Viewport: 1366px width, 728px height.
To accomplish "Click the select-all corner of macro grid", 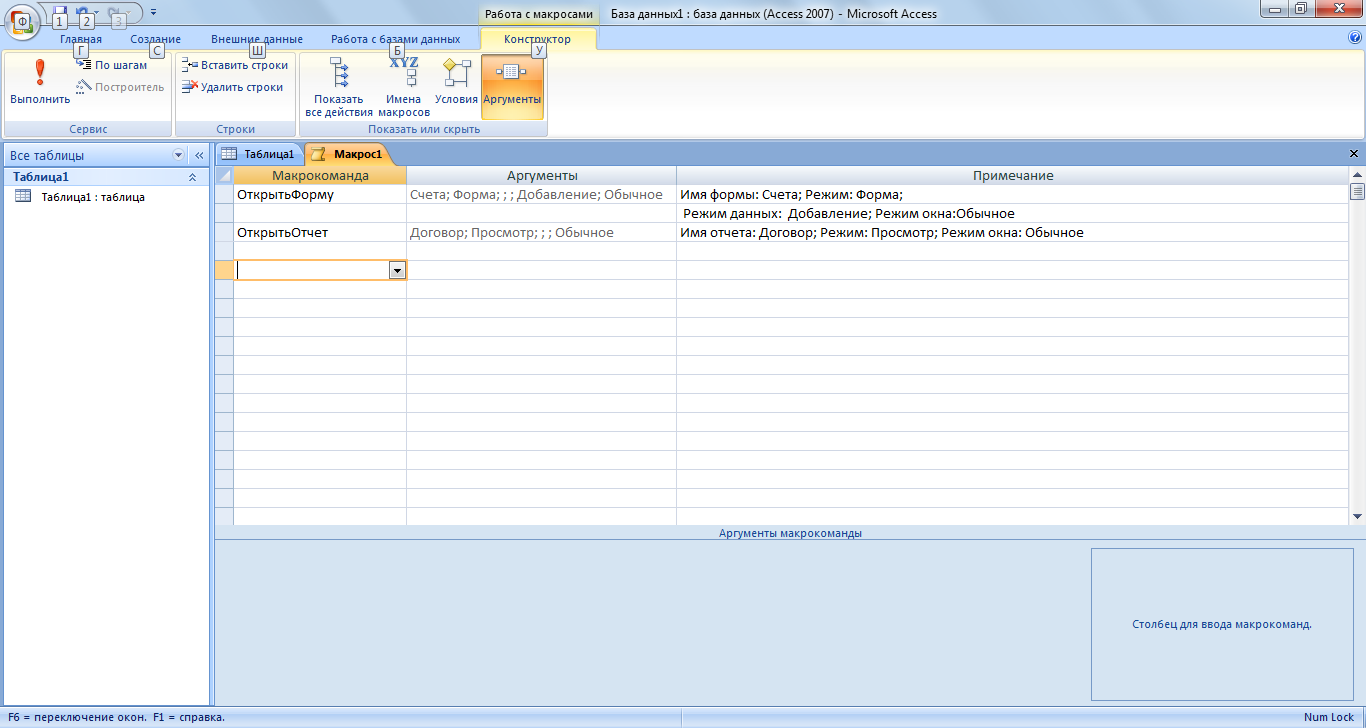I will 224,175.
